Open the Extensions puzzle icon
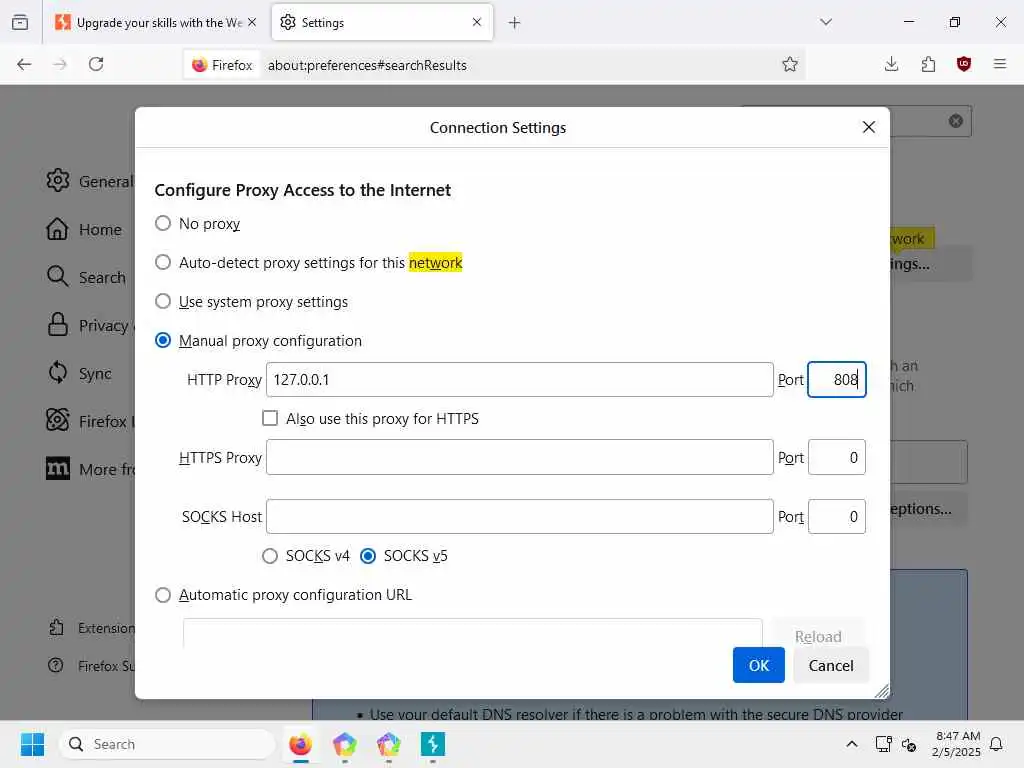 928,64
